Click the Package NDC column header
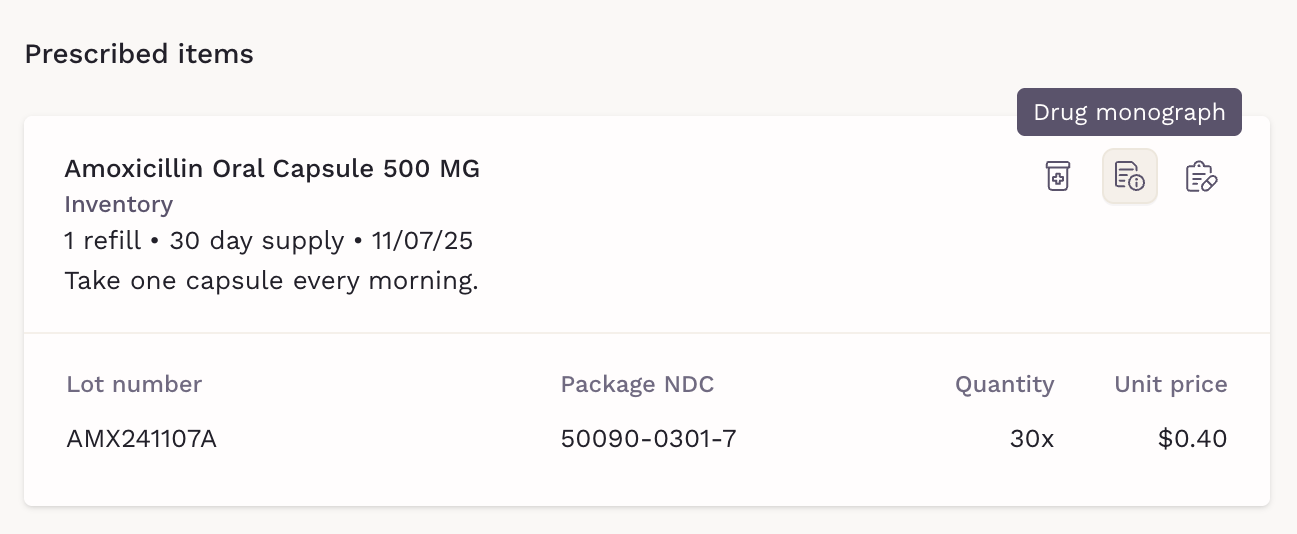 click(x=637, y=385)
